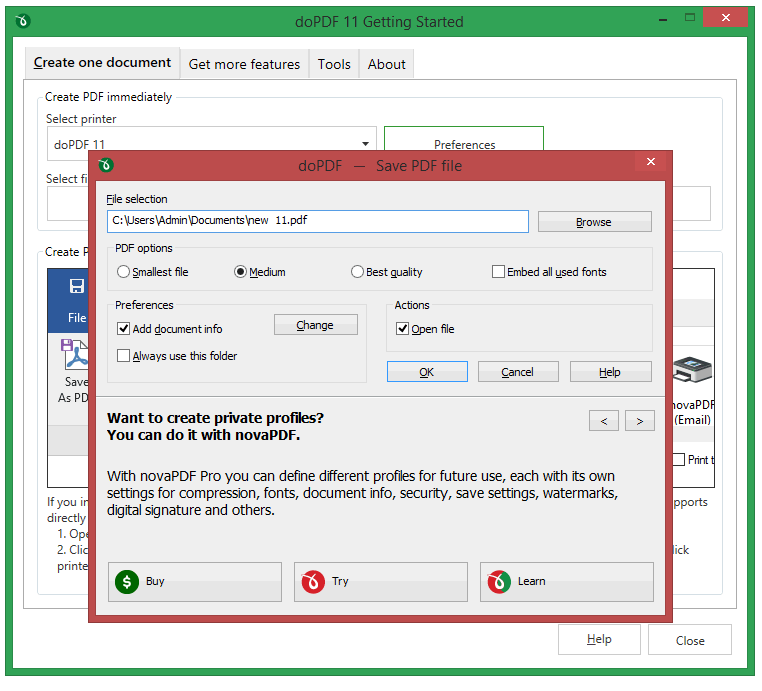The width and height of the screenshot is (762, 691).
Task: Click the 'Create PDF immediately' group label
Action: [x=108, y=97]
